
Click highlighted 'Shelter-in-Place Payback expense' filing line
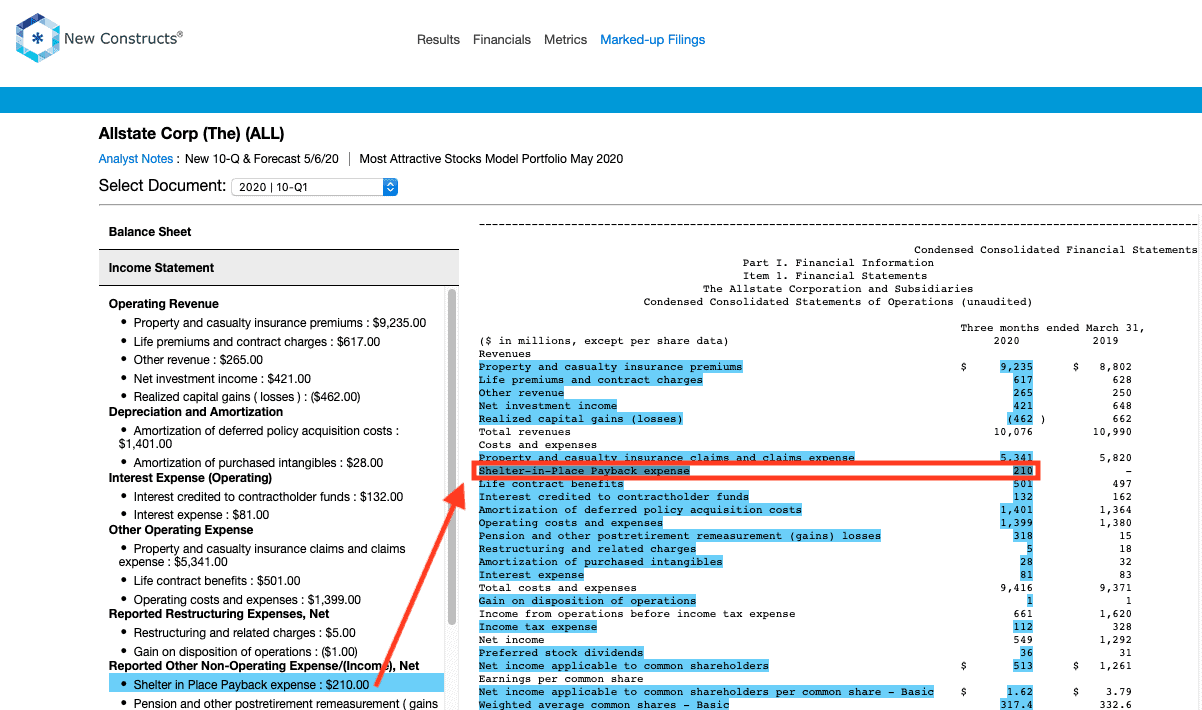(584, 471)
